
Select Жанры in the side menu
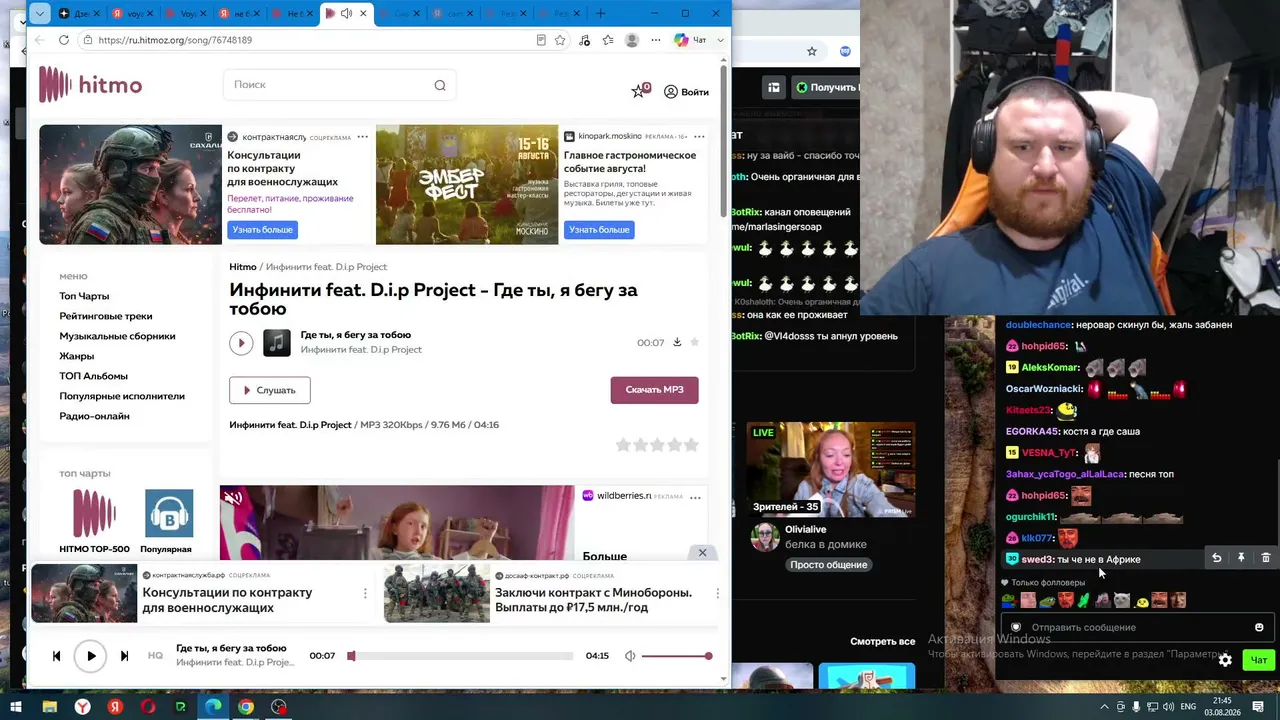click(x=76, y=356)
